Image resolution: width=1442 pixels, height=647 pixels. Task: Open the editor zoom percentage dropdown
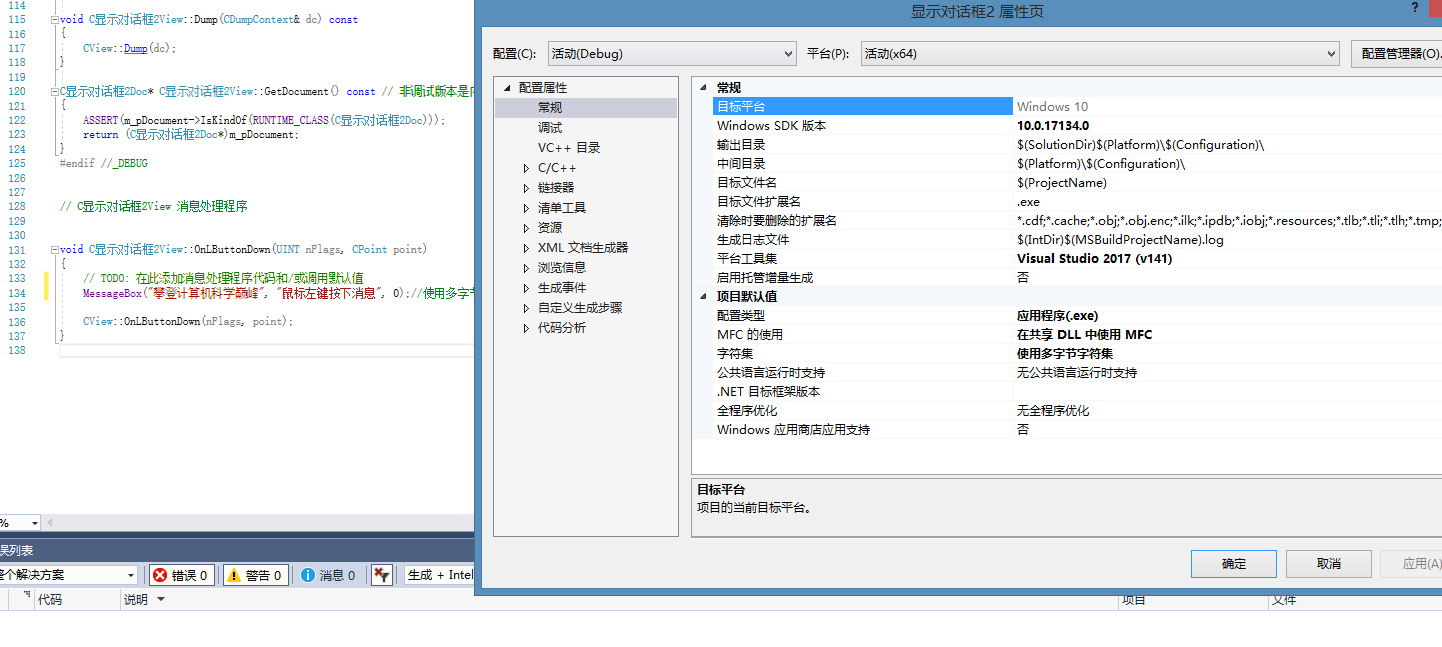click(33, 524)
